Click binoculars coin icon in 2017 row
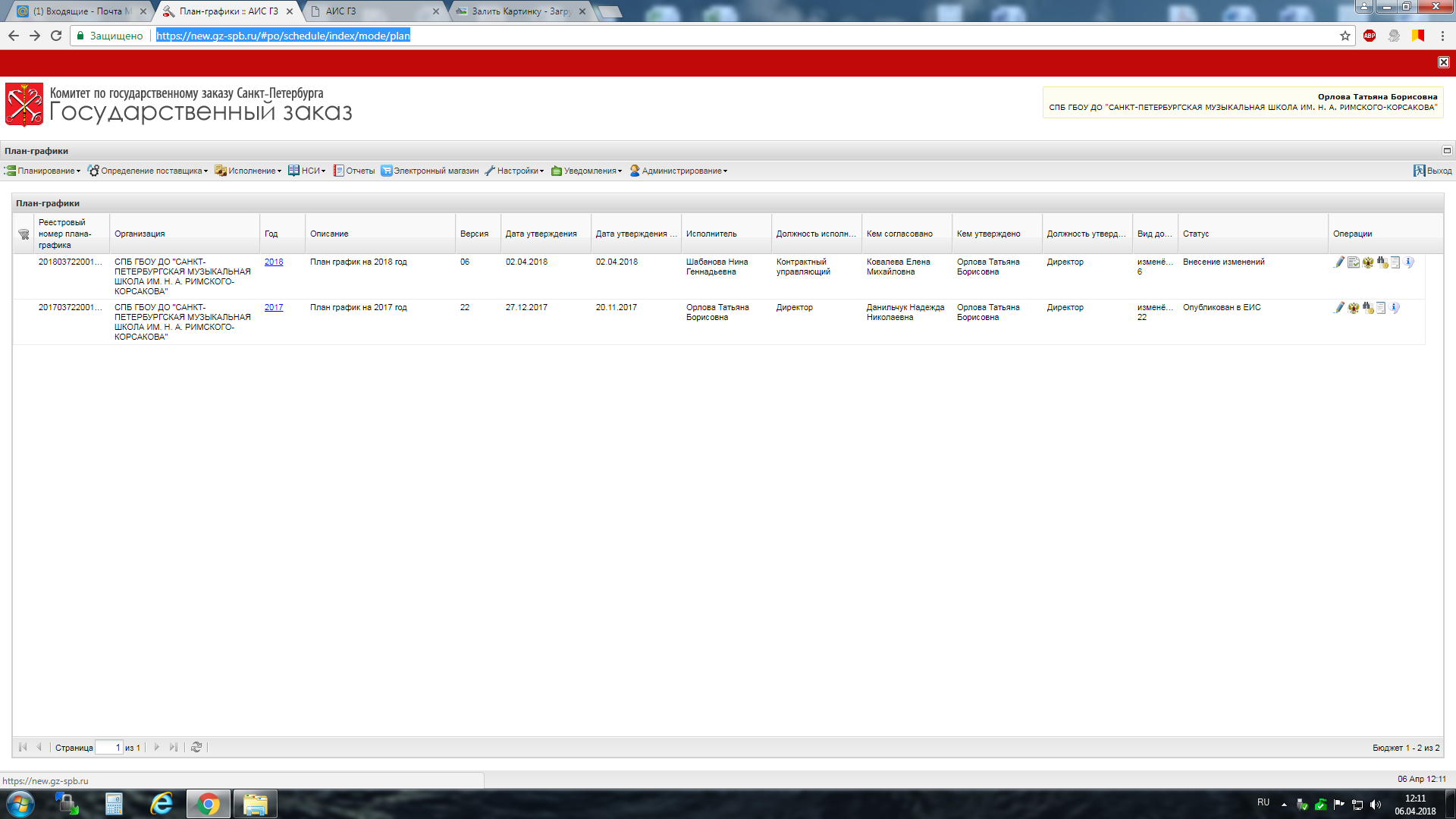This screenshot has height=819, width=1456. pos(1368,308)
